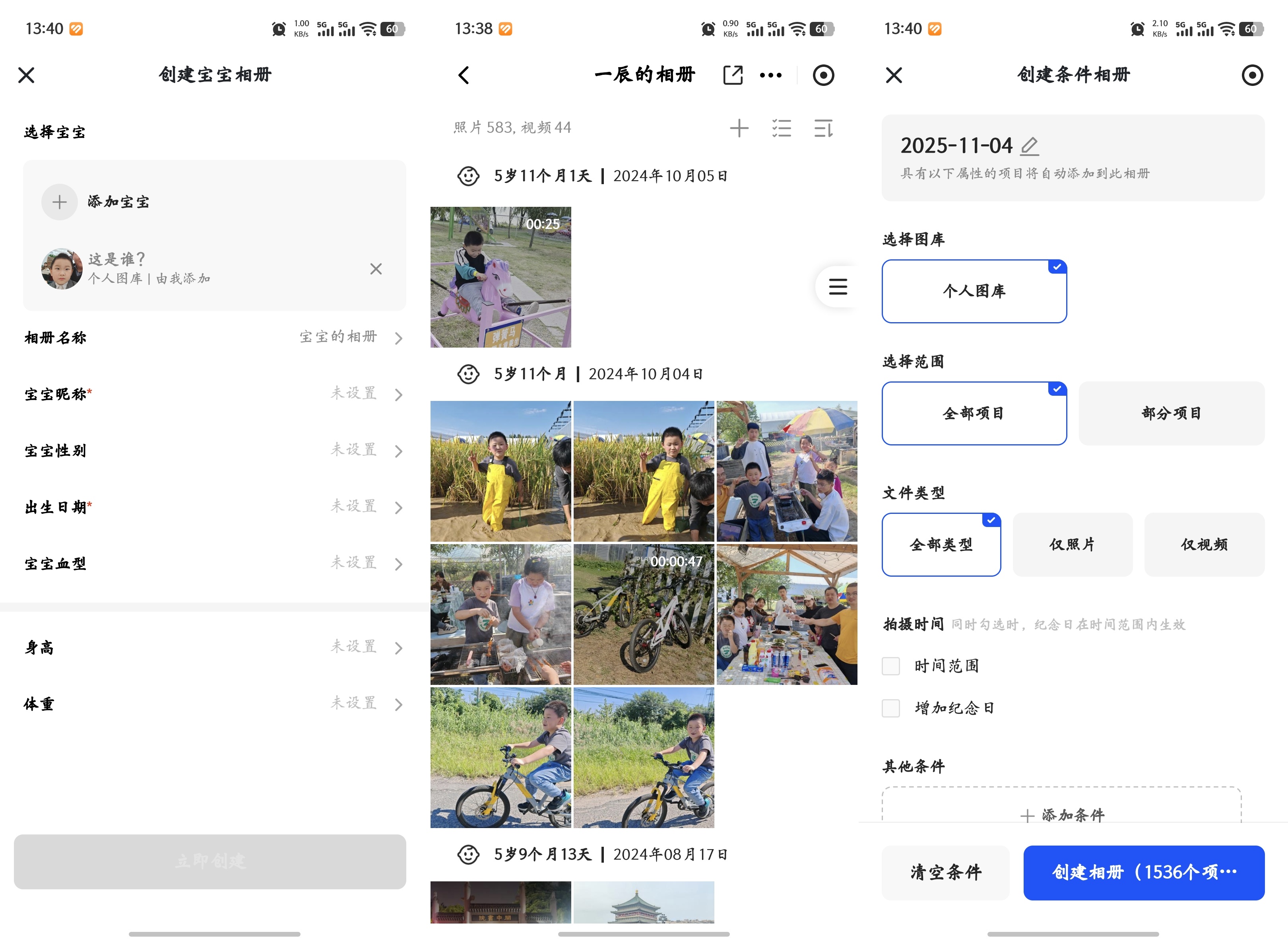Check the 增加纪念日 checkbox
1288x945 pixels.
[891, 708]
